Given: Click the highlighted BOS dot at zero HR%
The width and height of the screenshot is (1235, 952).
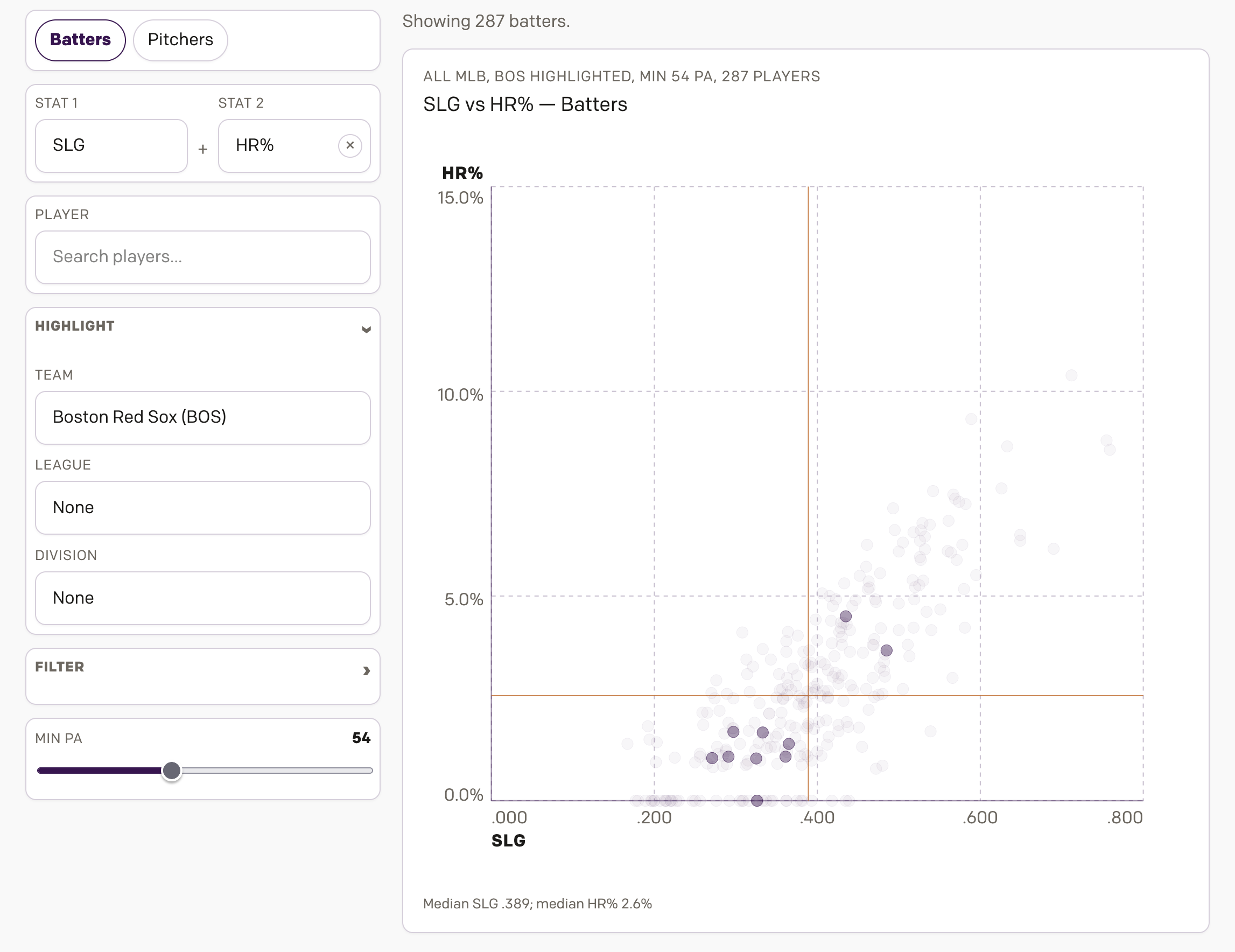Looking at the screenshot, I should click(756, 800).
